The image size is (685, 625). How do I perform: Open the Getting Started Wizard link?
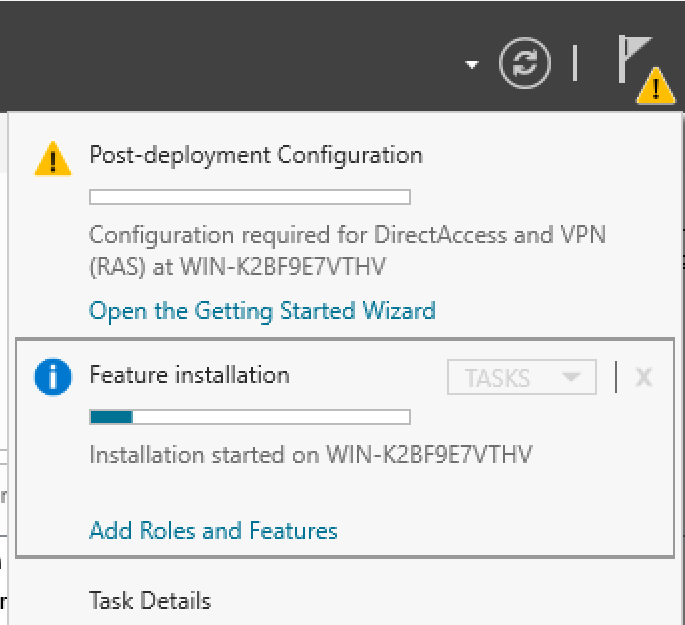tap(262, 310)
